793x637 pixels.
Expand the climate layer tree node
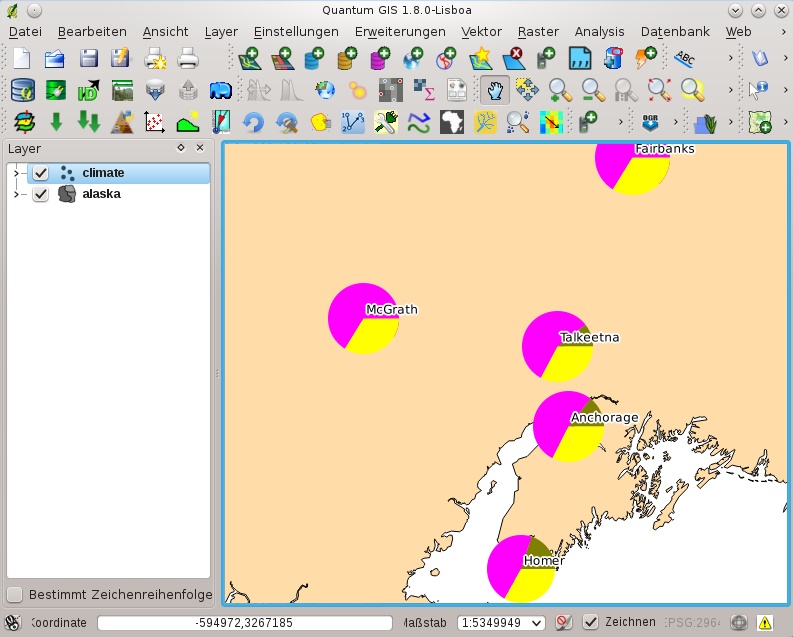(x=16, y=173)
